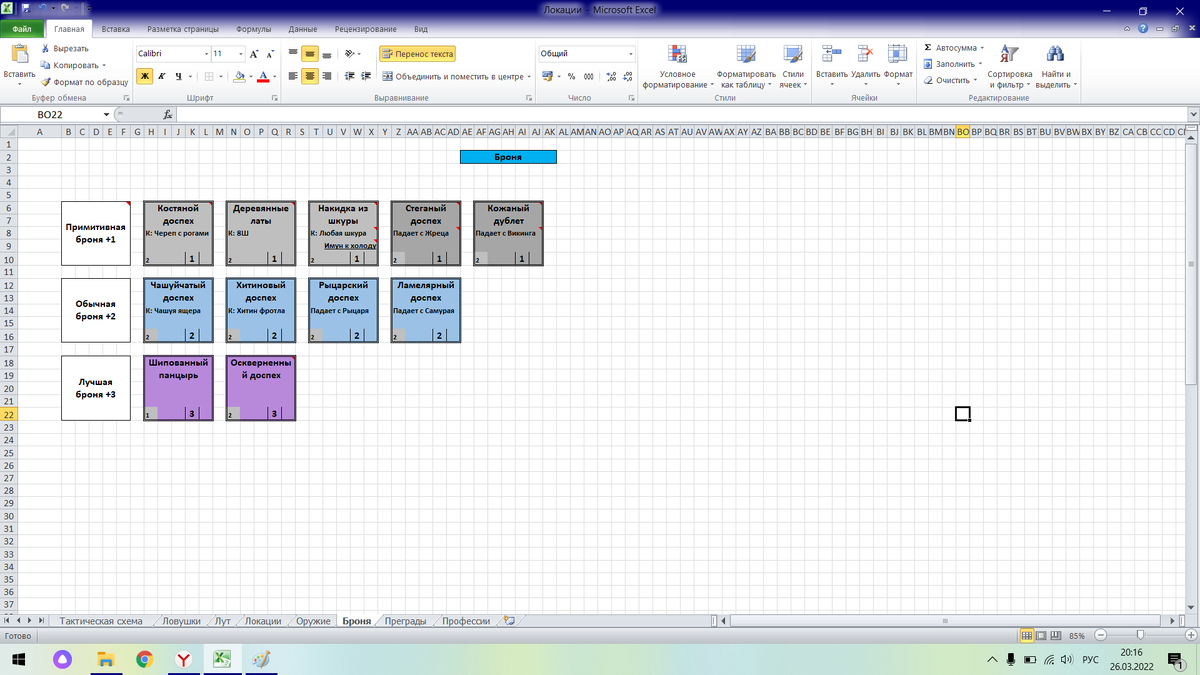The width and height of the screenshot is (1200, 675).
Task: Open the font name Calibri dropdown
Action: pyautogui.click(x=207, y=53)
